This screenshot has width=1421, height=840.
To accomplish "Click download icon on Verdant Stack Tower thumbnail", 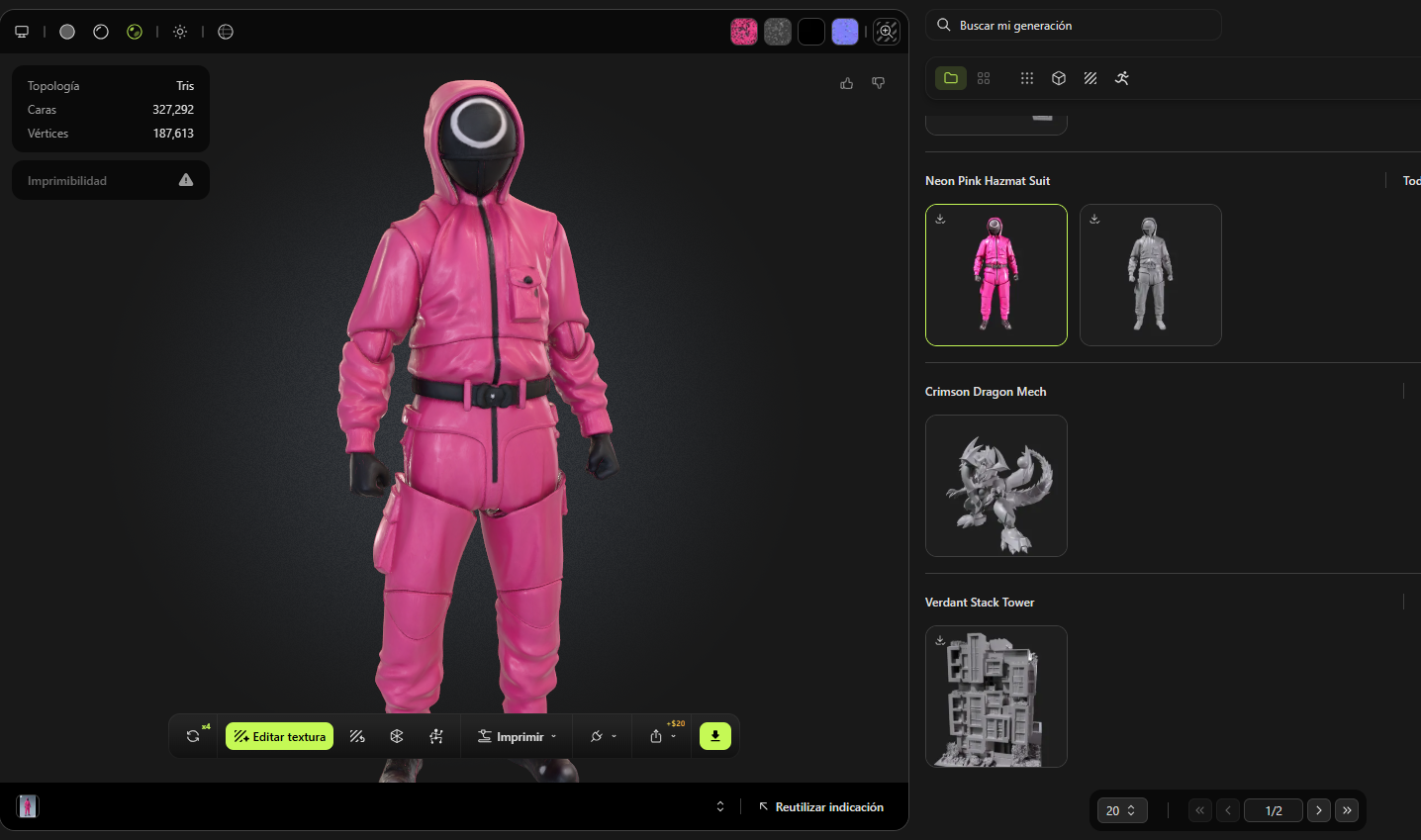I will (940, 640).
